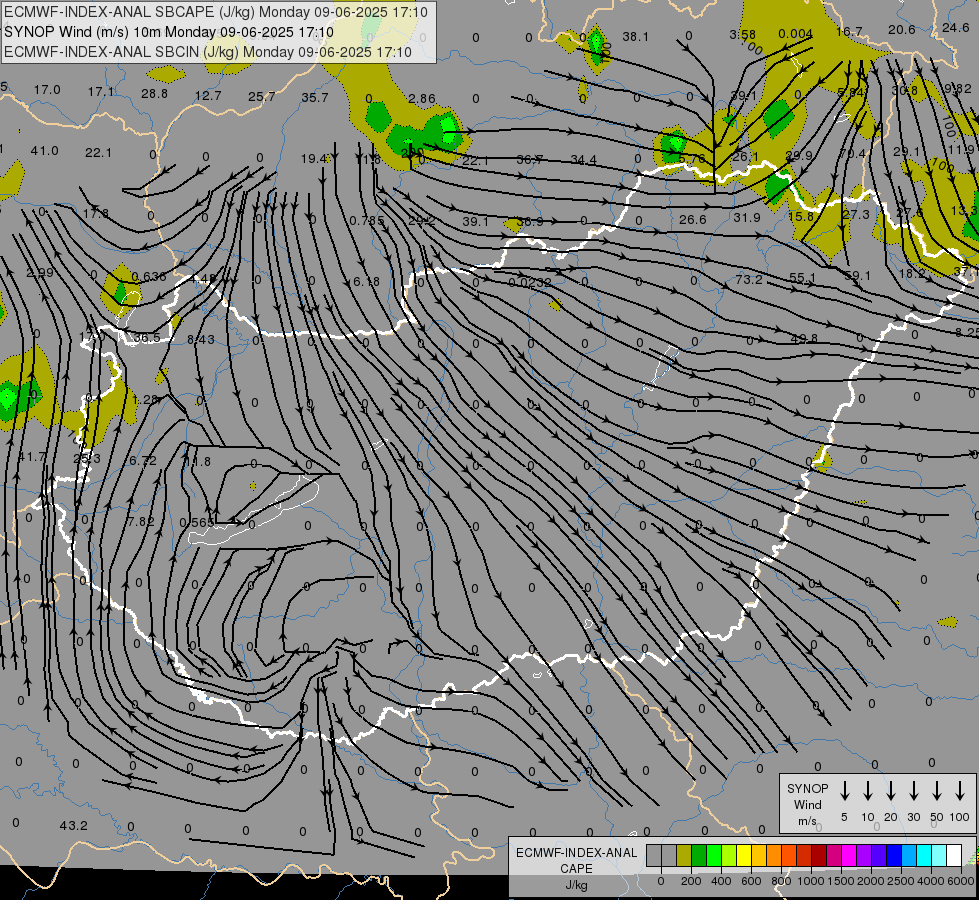Click the '38.1' value on the map

636,37
